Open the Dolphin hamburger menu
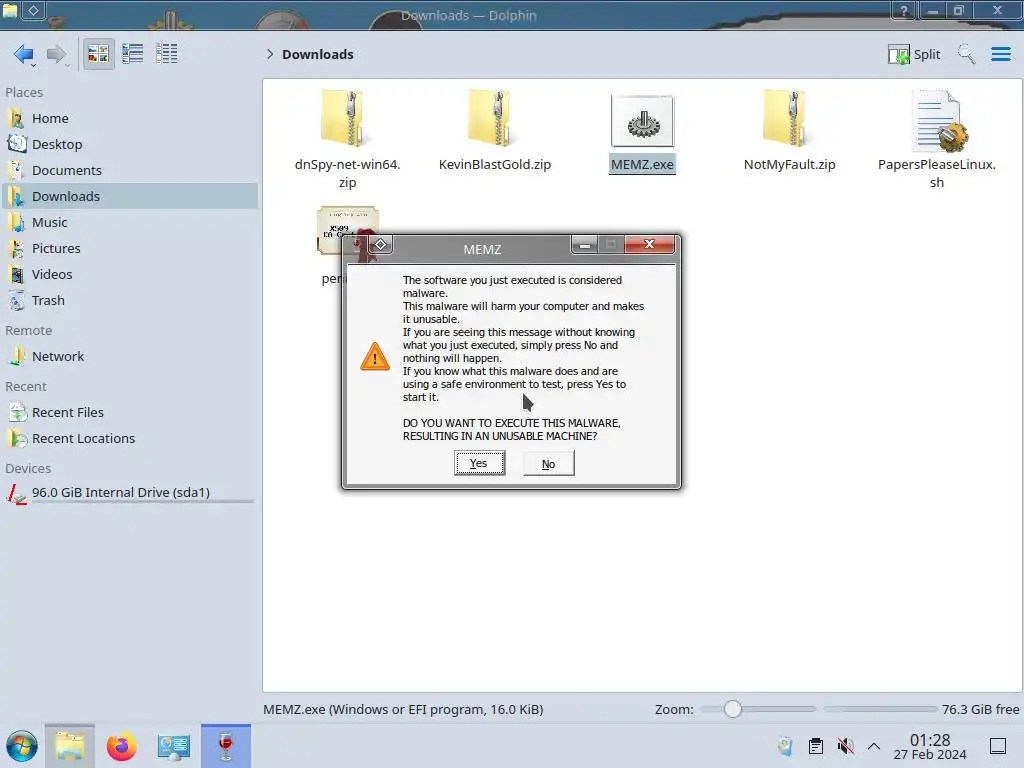This screenshot has height=768, width=1024. pos(1000,54)
